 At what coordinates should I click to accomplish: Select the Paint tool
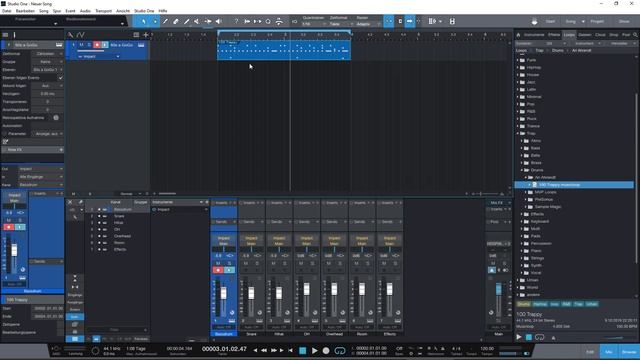pyautogui.click(x=187, y=21)
